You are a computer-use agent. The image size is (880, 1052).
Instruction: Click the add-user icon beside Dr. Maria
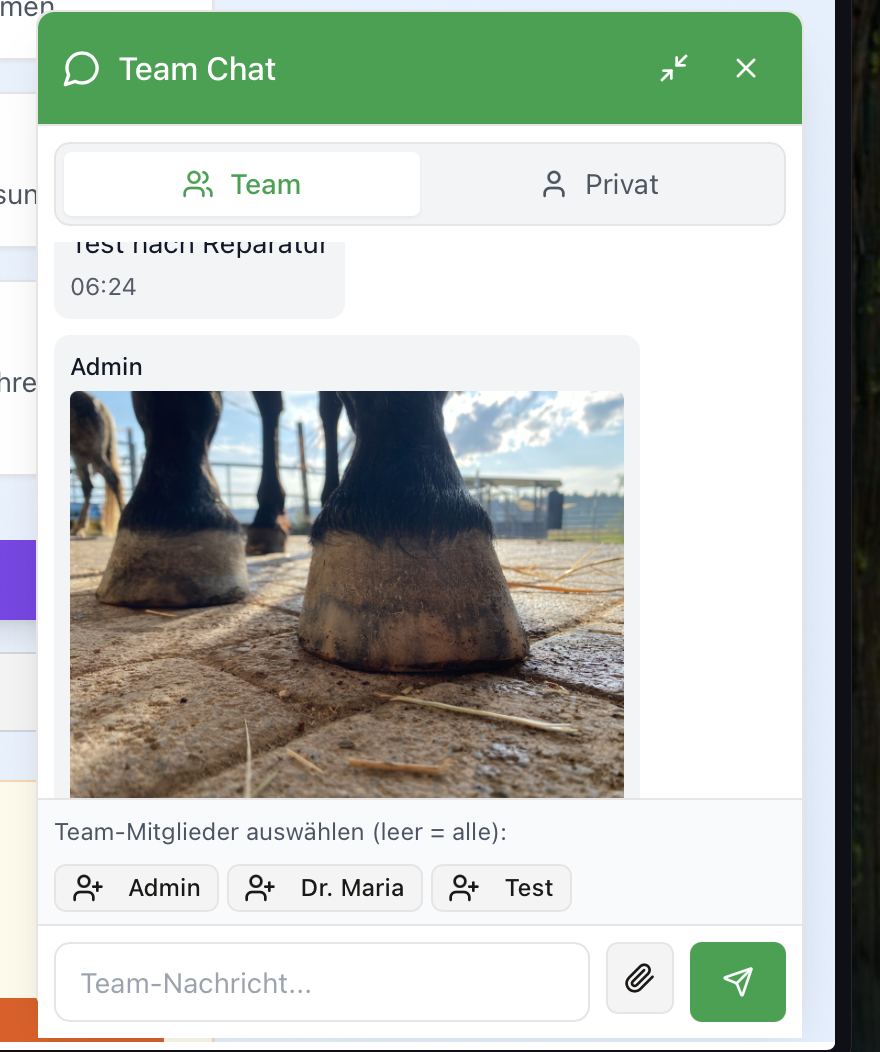261,888
